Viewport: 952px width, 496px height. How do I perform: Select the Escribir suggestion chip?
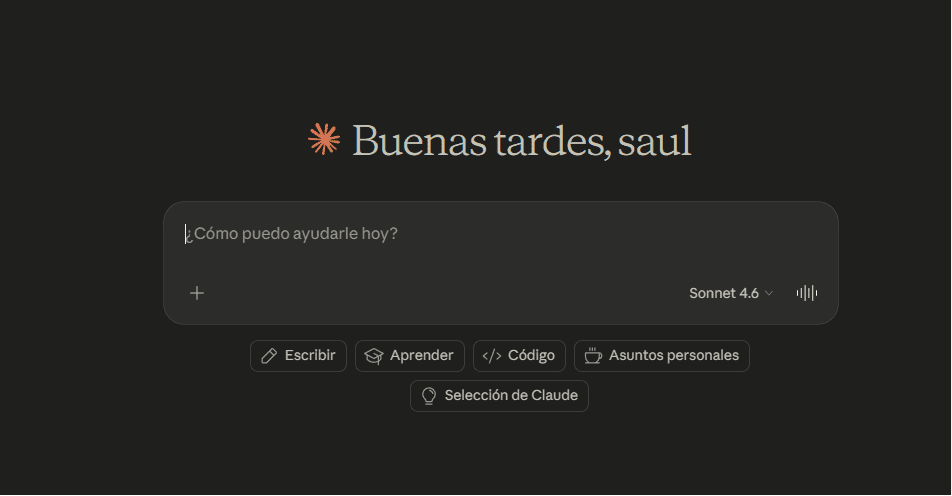pyautogui.click(x=298, y=356)
